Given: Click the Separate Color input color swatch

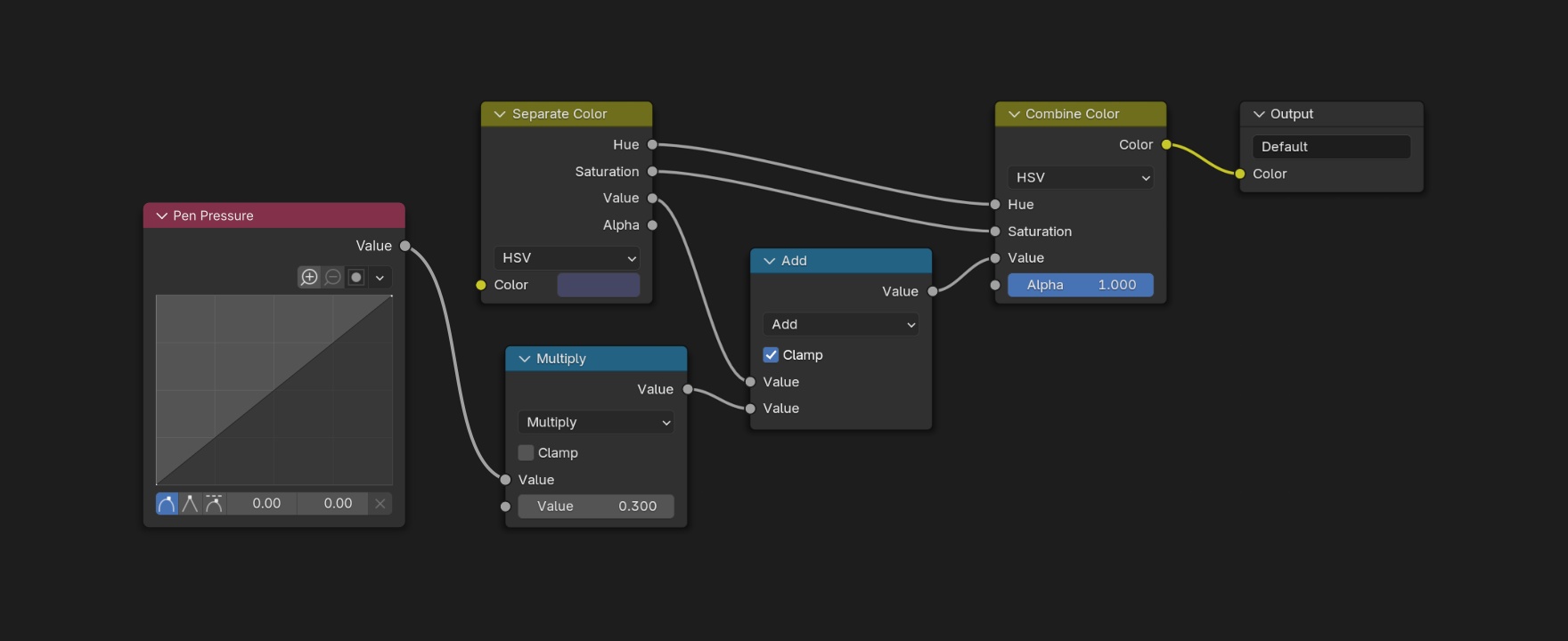Looking at the screenshot, I should click(x=598, y=285).
